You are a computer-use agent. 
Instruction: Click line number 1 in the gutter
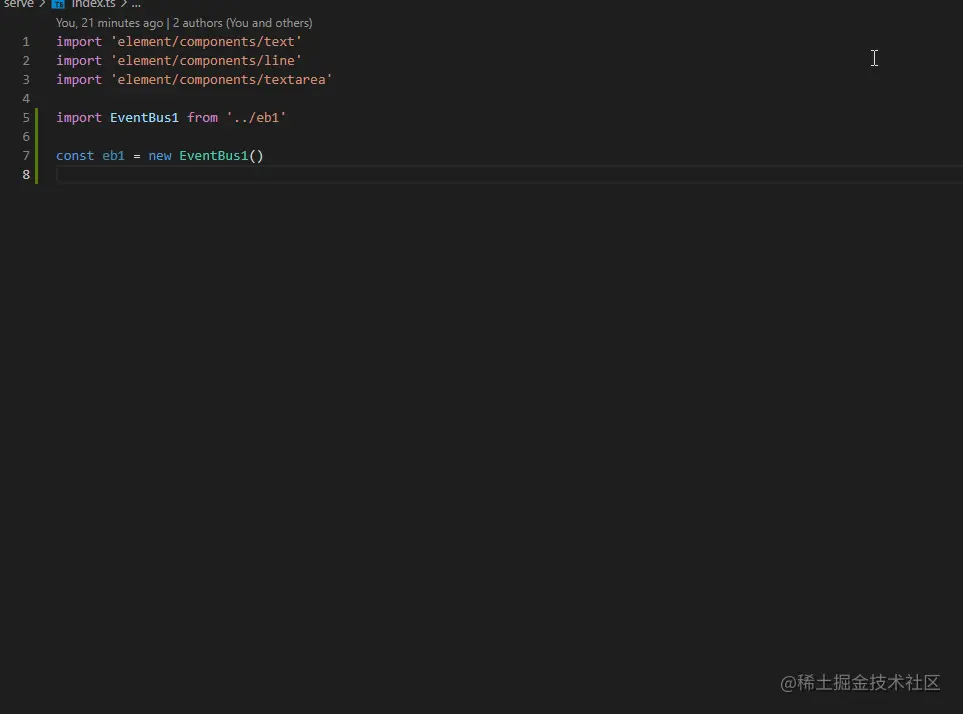(25, 41)
